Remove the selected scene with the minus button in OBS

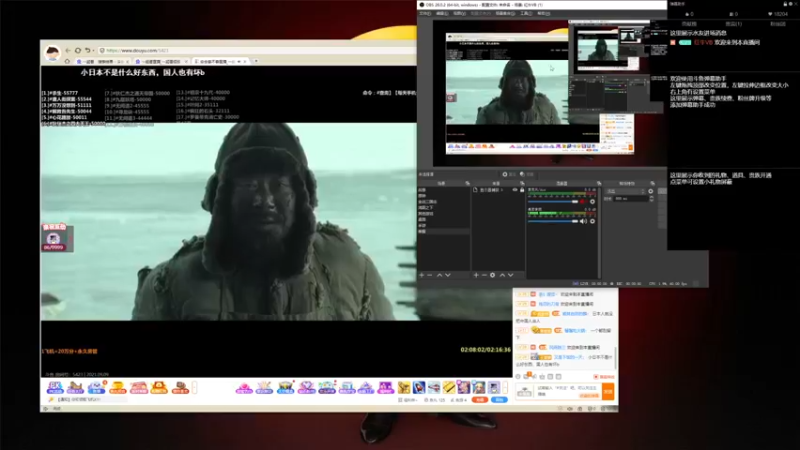coord(430,275)
